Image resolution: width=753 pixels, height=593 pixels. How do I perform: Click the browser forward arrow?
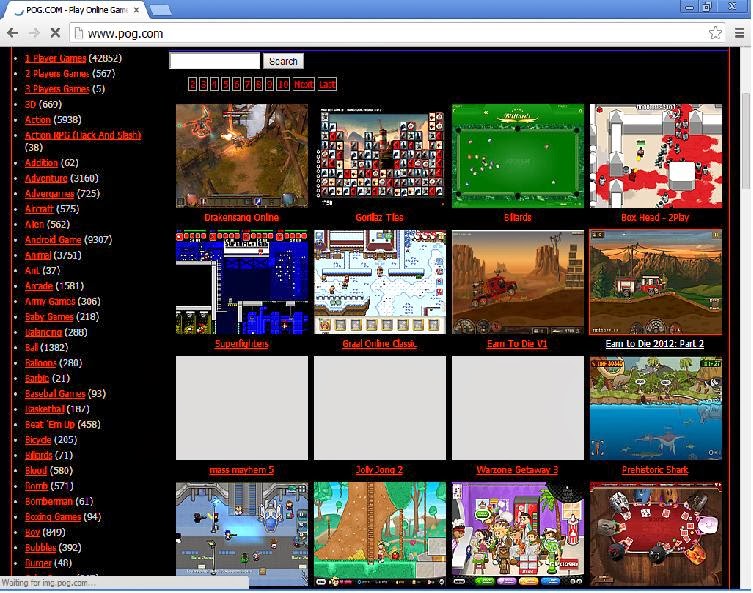[x=34, y=33]
